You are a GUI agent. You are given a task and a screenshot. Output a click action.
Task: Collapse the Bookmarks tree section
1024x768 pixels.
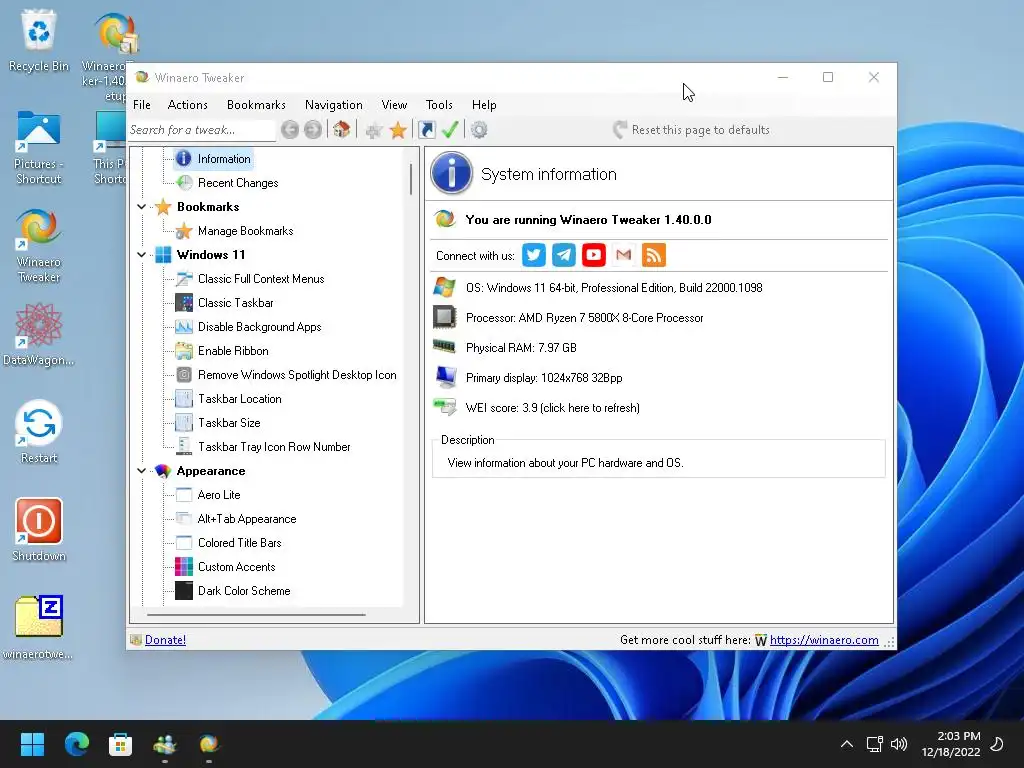pyautogui.click(x=142, y=207)
